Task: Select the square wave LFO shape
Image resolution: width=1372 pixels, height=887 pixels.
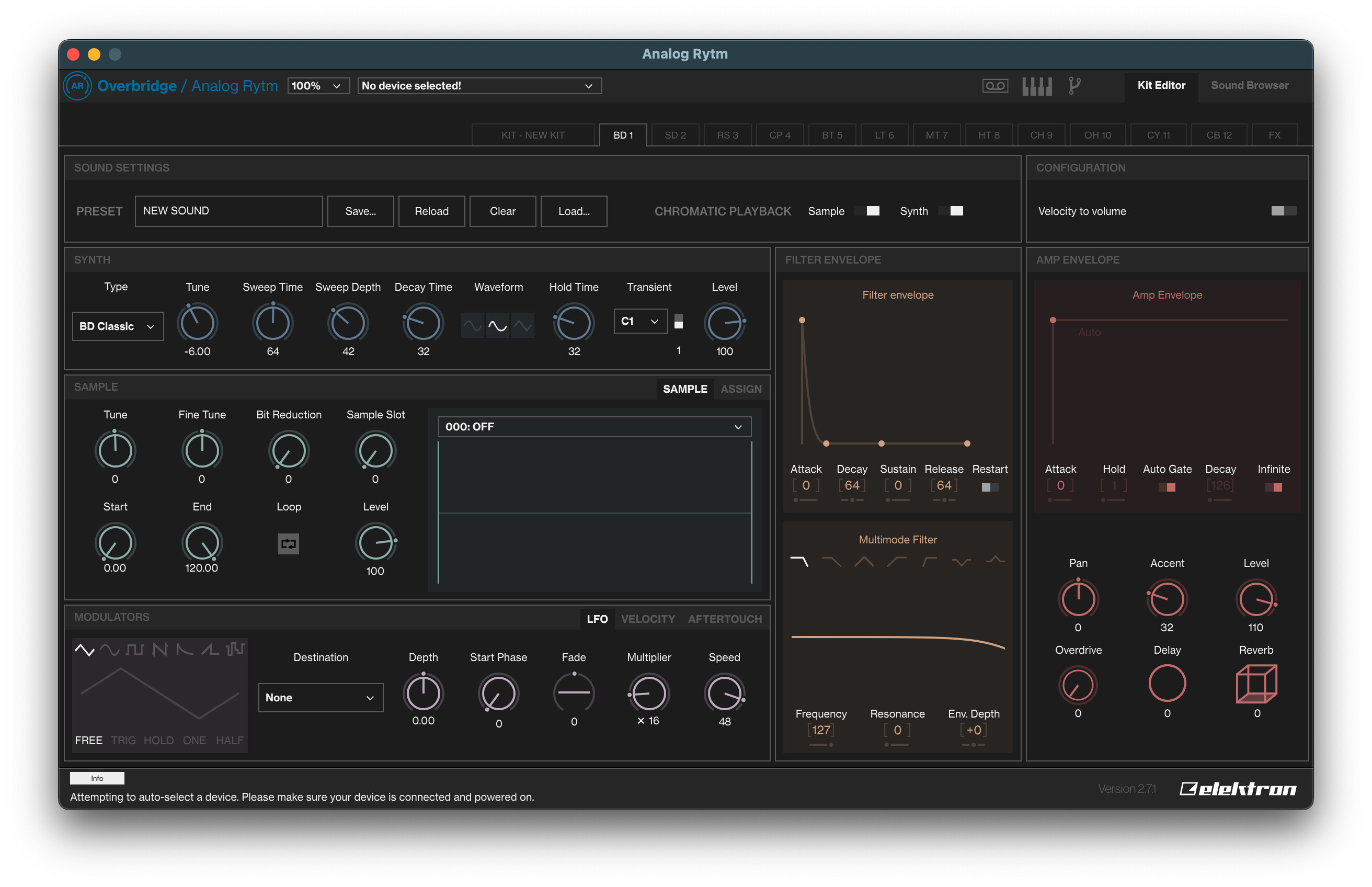Action: [135, 650]
